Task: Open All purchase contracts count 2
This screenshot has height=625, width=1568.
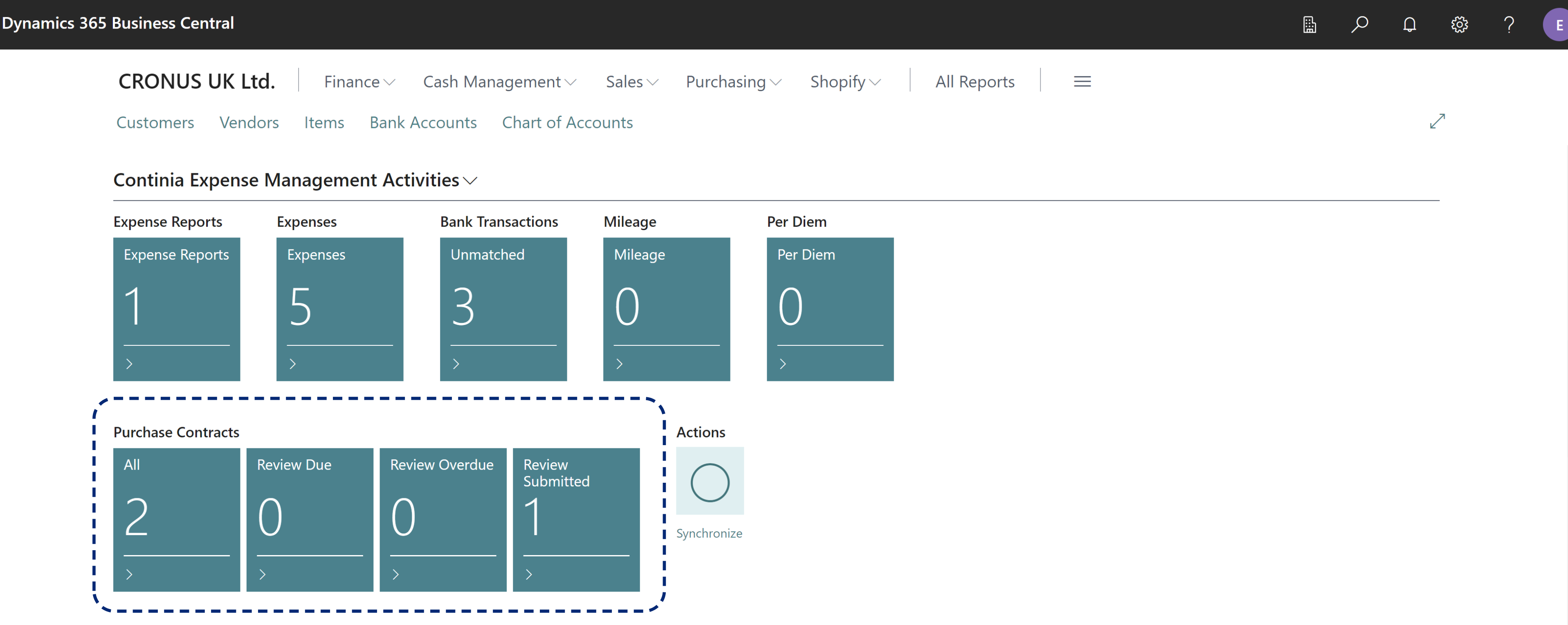Action: [177, 520]
